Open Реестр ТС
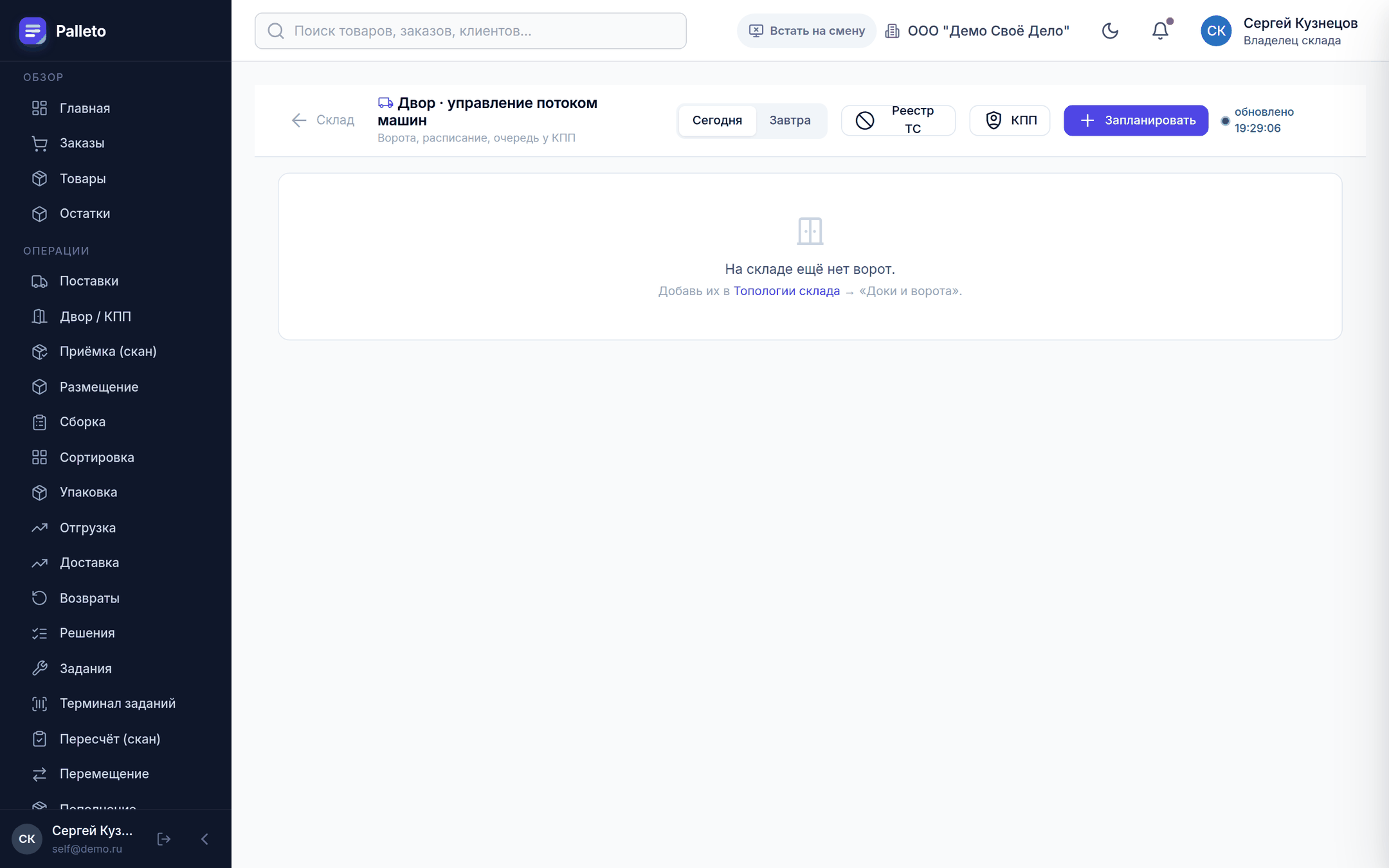Screen dimensions: 1389x868 pyautogui.click(x=898, y=120)
